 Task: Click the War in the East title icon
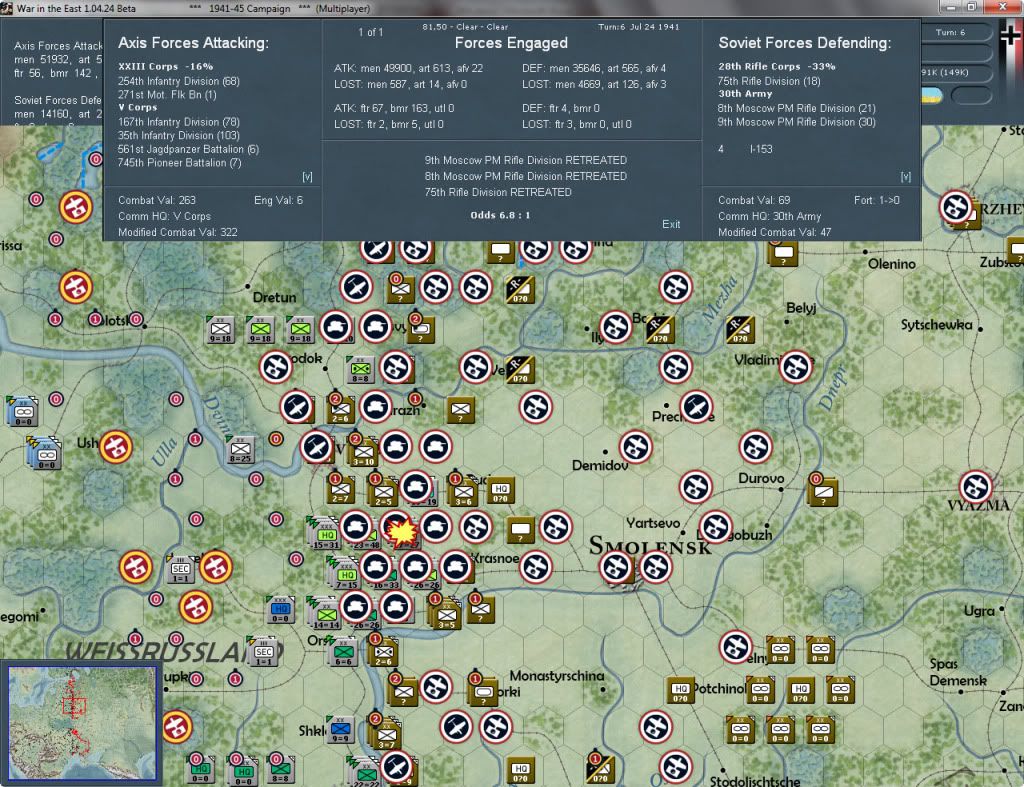tap(7, 8)
